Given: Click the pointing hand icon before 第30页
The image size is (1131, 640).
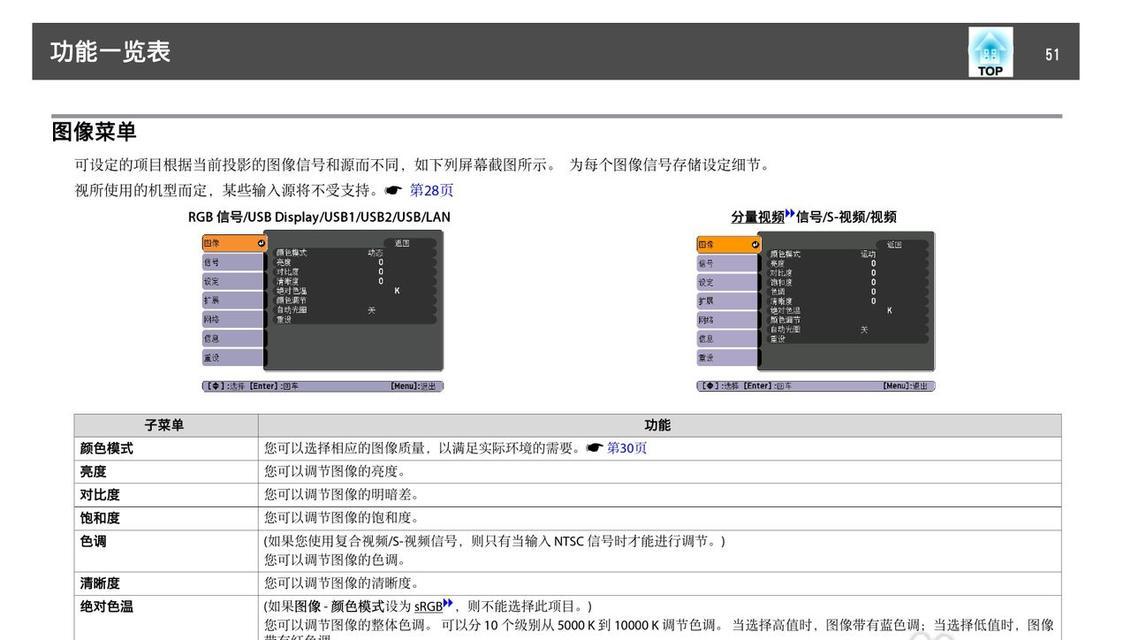Looking at the screenshot, I should click(x=594, y=448).
